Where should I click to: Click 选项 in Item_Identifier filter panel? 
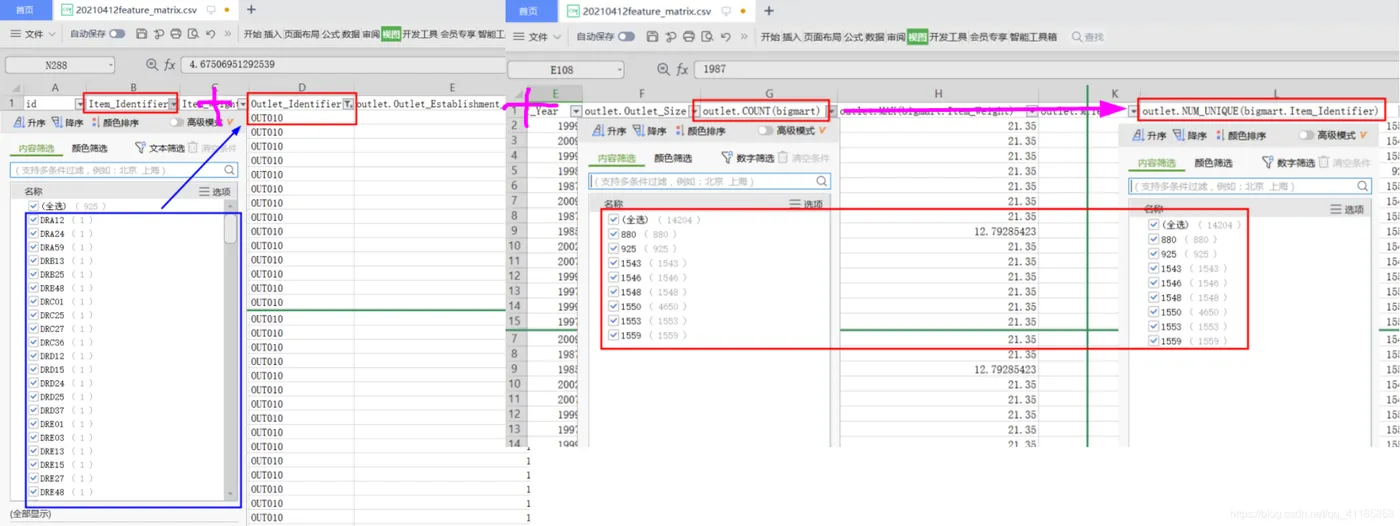(215, 192)
